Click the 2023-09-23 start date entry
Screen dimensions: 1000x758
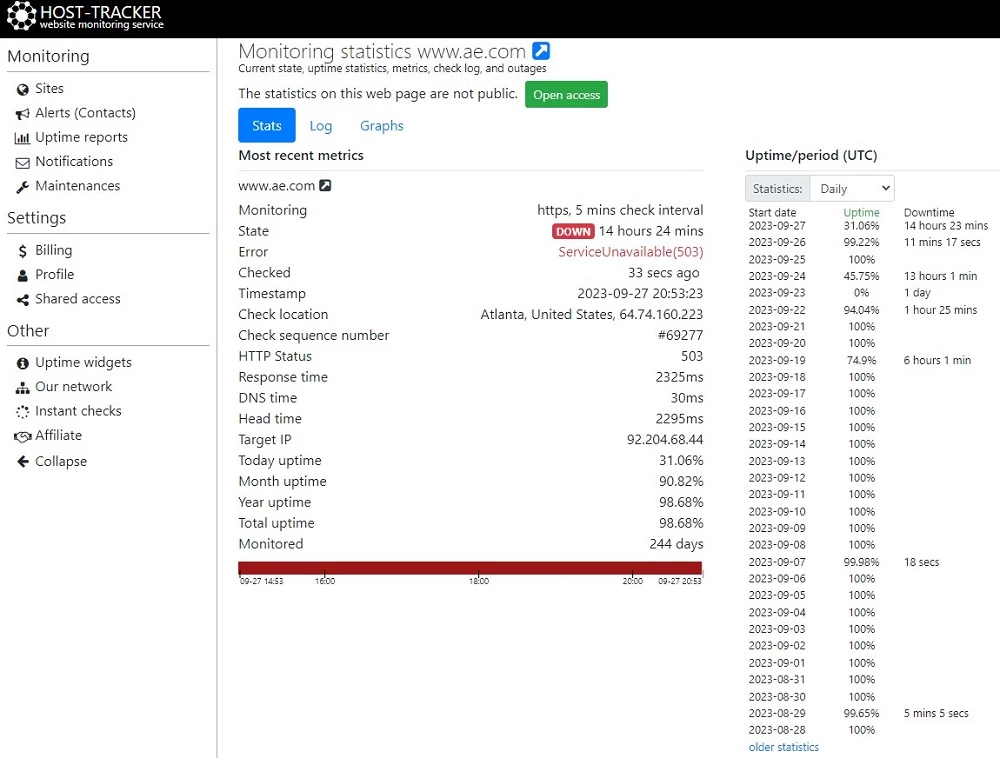coord(777,293)
